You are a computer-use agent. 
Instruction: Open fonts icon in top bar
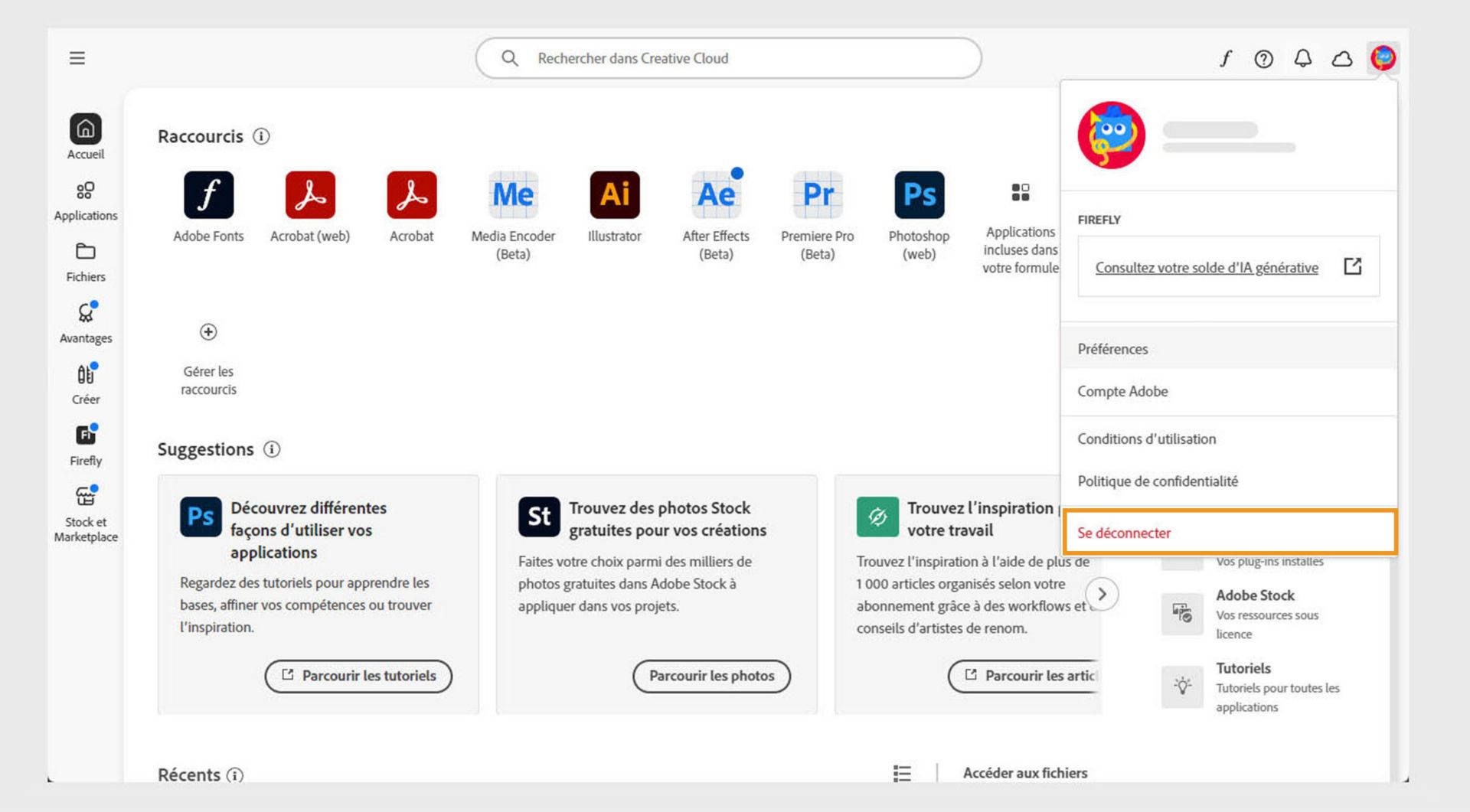1226,58
